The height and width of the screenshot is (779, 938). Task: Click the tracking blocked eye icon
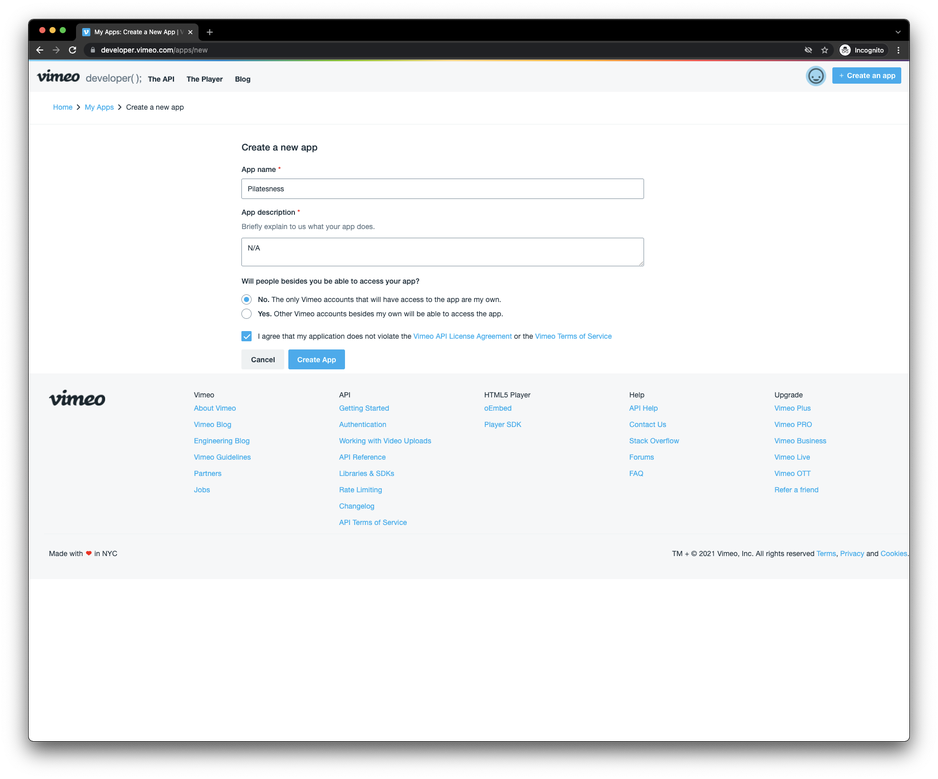click(808, 50)
